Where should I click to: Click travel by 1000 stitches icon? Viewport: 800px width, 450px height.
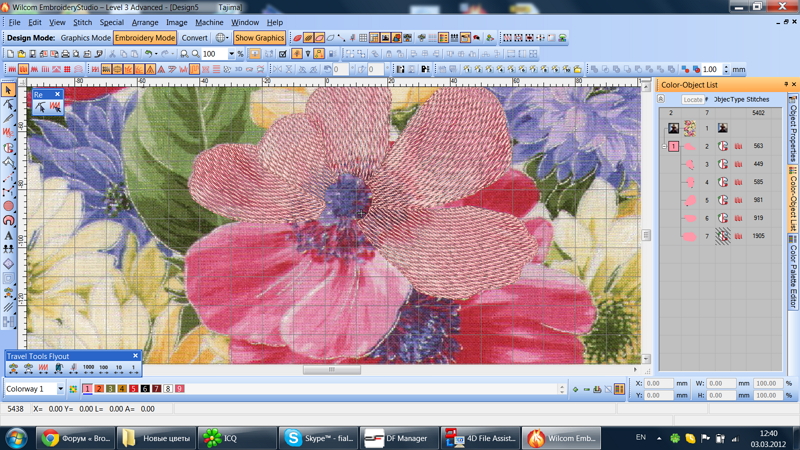click(88, 368)
